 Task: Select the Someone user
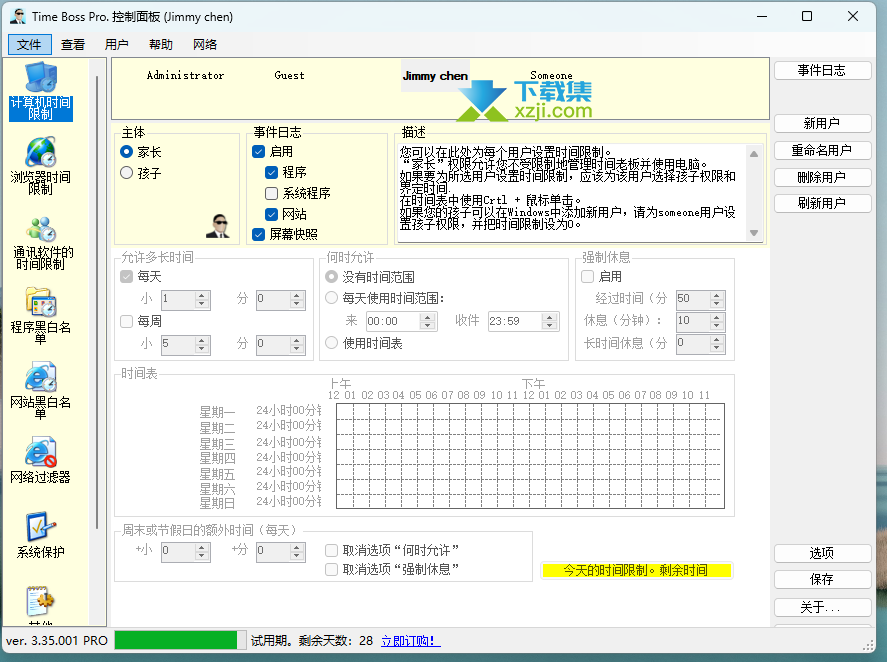[551, 75]
